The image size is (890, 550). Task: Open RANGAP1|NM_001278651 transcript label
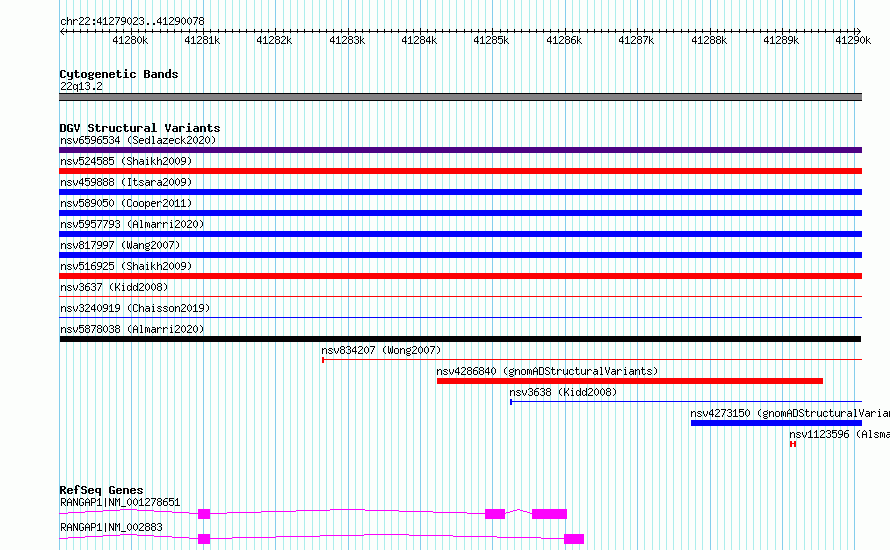pyautogui.click(x=120, y=502)
